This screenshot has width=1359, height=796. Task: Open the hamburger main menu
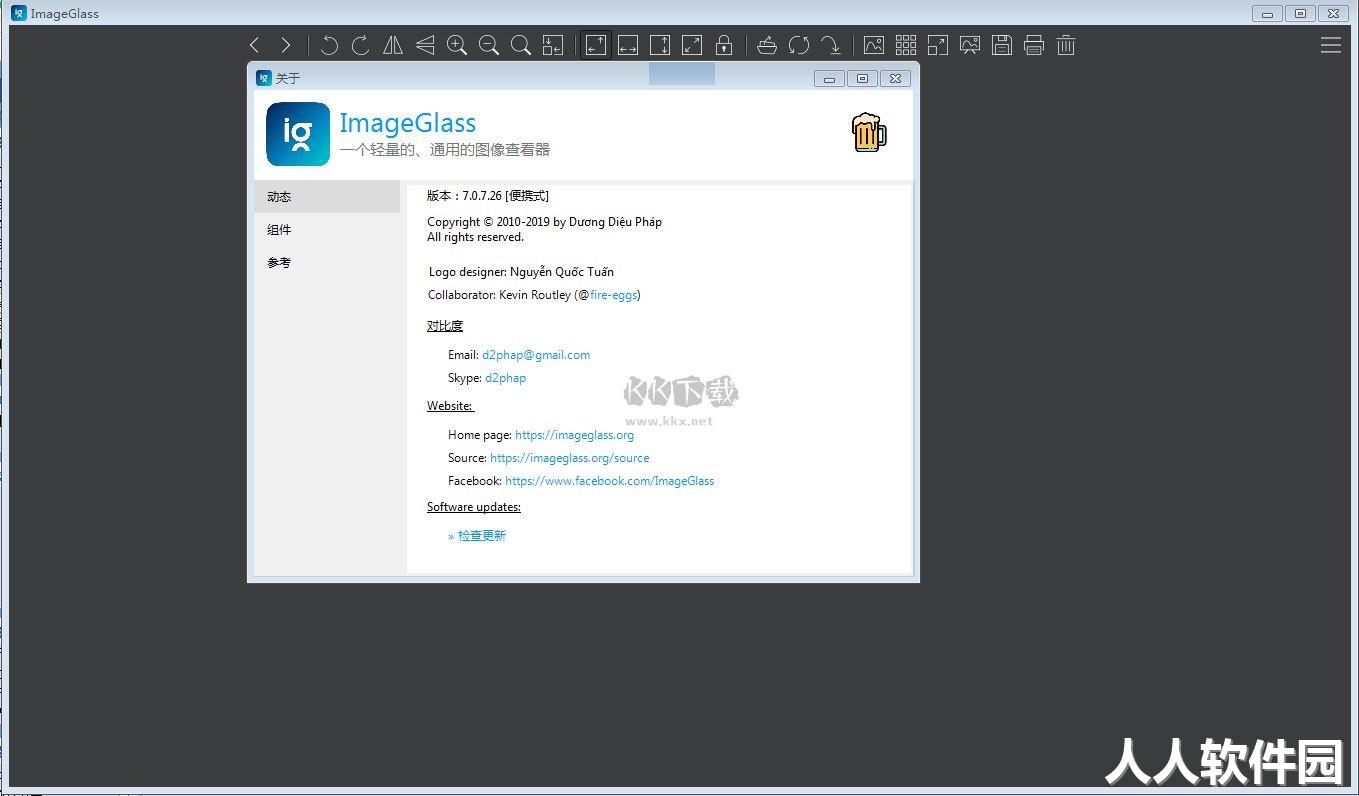click(1331, 45)
